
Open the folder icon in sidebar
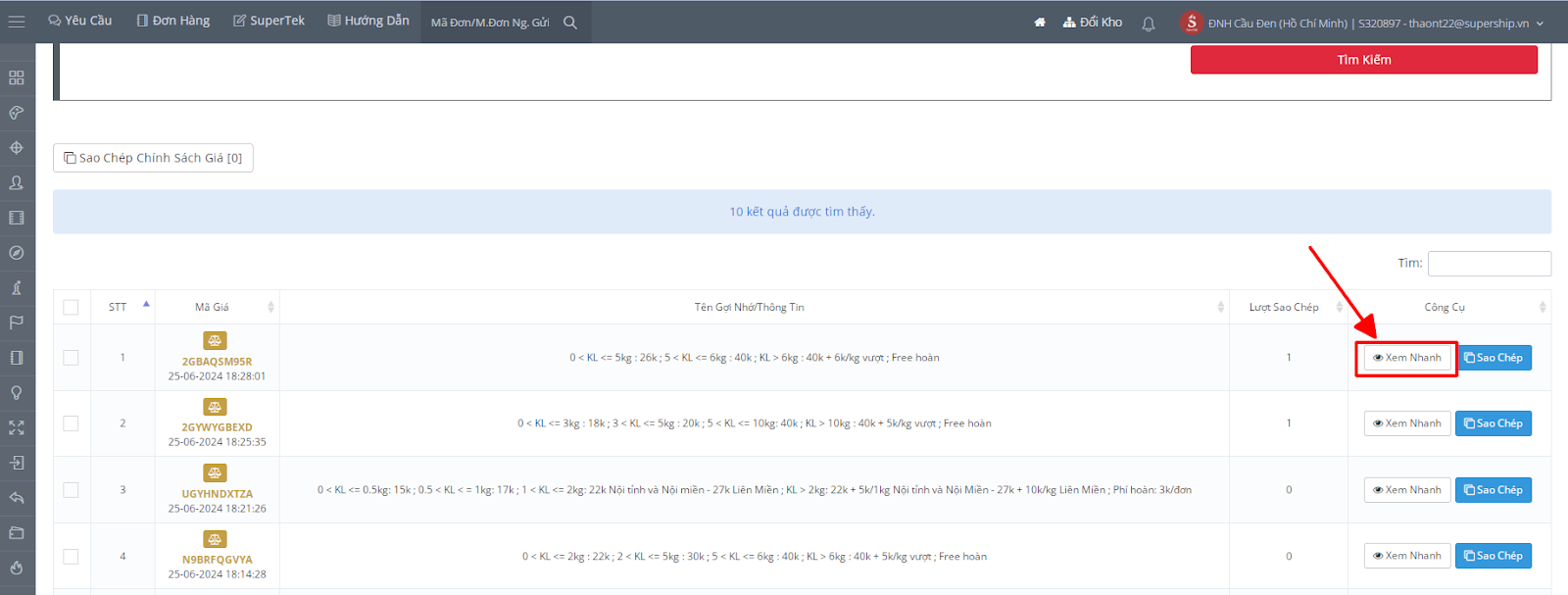pyautogui.click(x=17, y=532)
